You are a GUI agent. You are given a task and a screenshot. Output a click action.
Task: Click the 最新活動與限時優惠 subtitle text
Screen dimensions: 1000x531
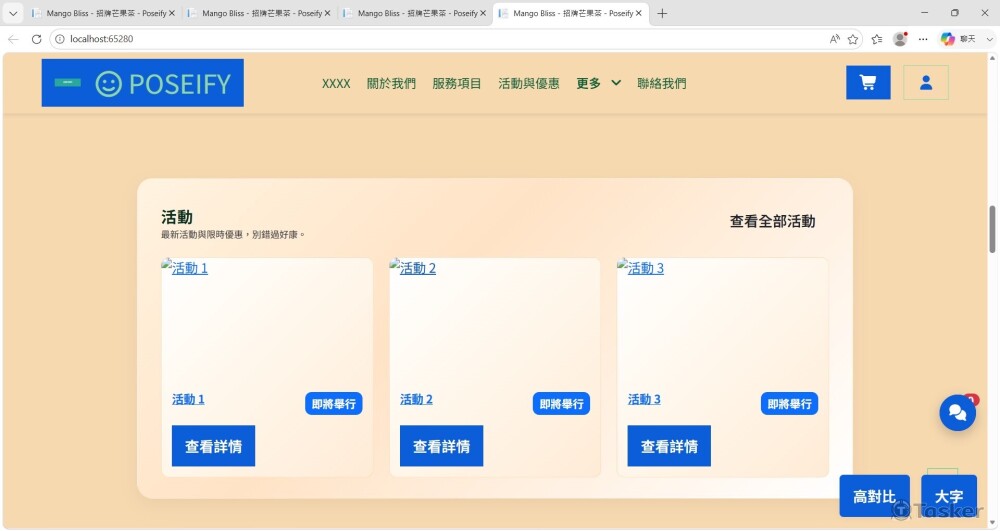point(233,235)
